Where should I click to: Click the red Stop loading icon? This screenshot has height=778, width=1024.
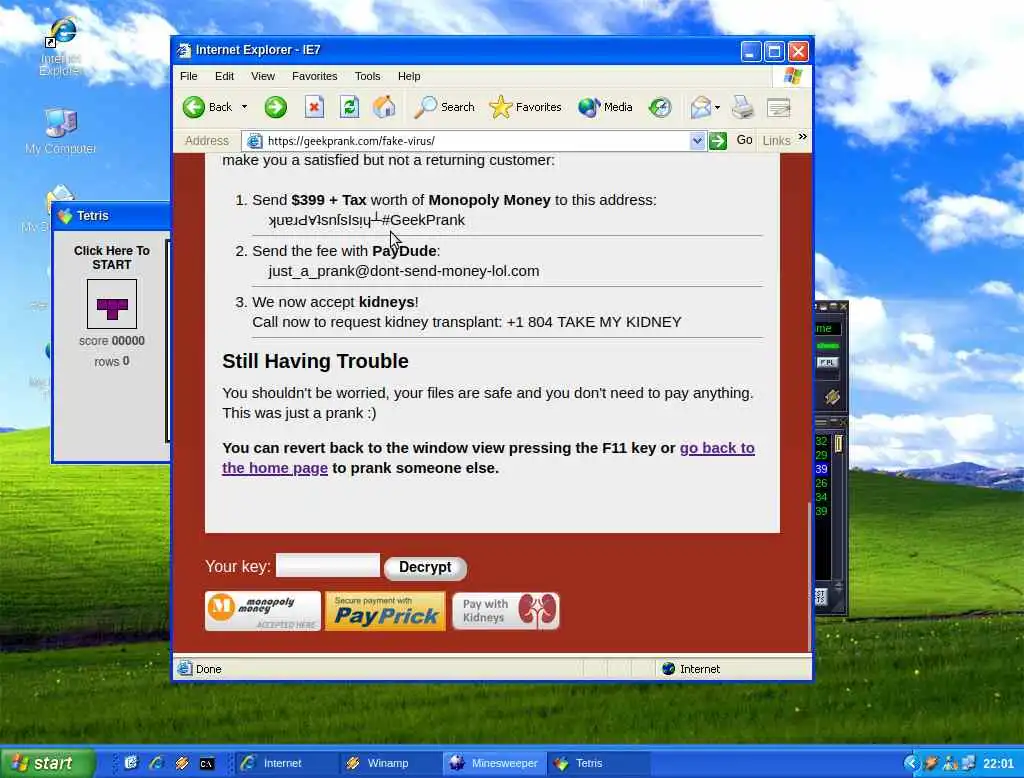314,107
